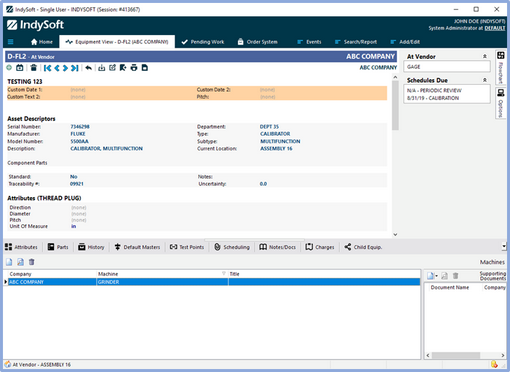Open the Charges tab
The width and height of the screenshot is (510, 372).
320,247
